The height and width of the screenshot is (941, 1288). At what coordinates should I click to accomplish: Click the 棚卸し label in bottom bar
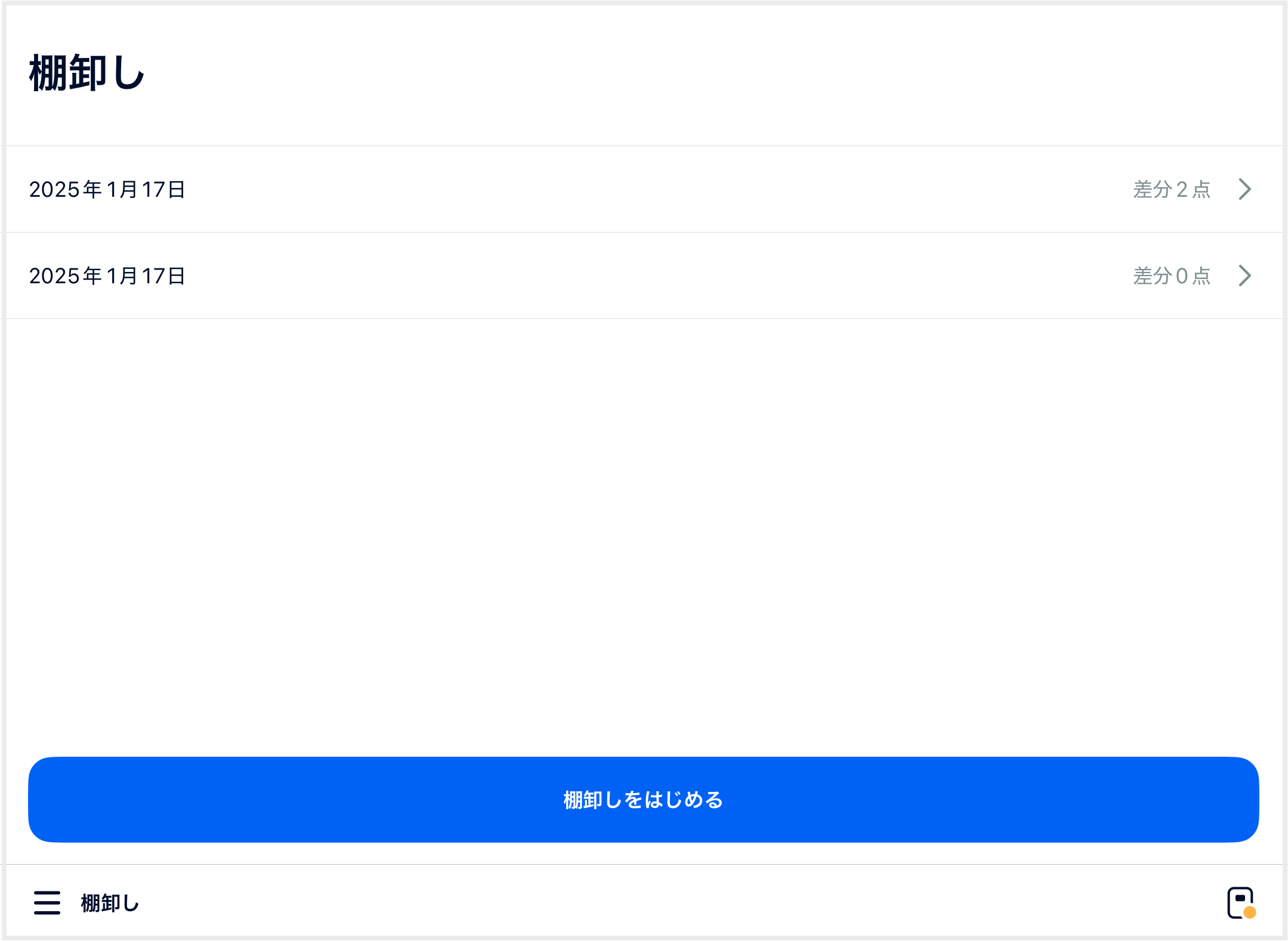tap(110, 903)
